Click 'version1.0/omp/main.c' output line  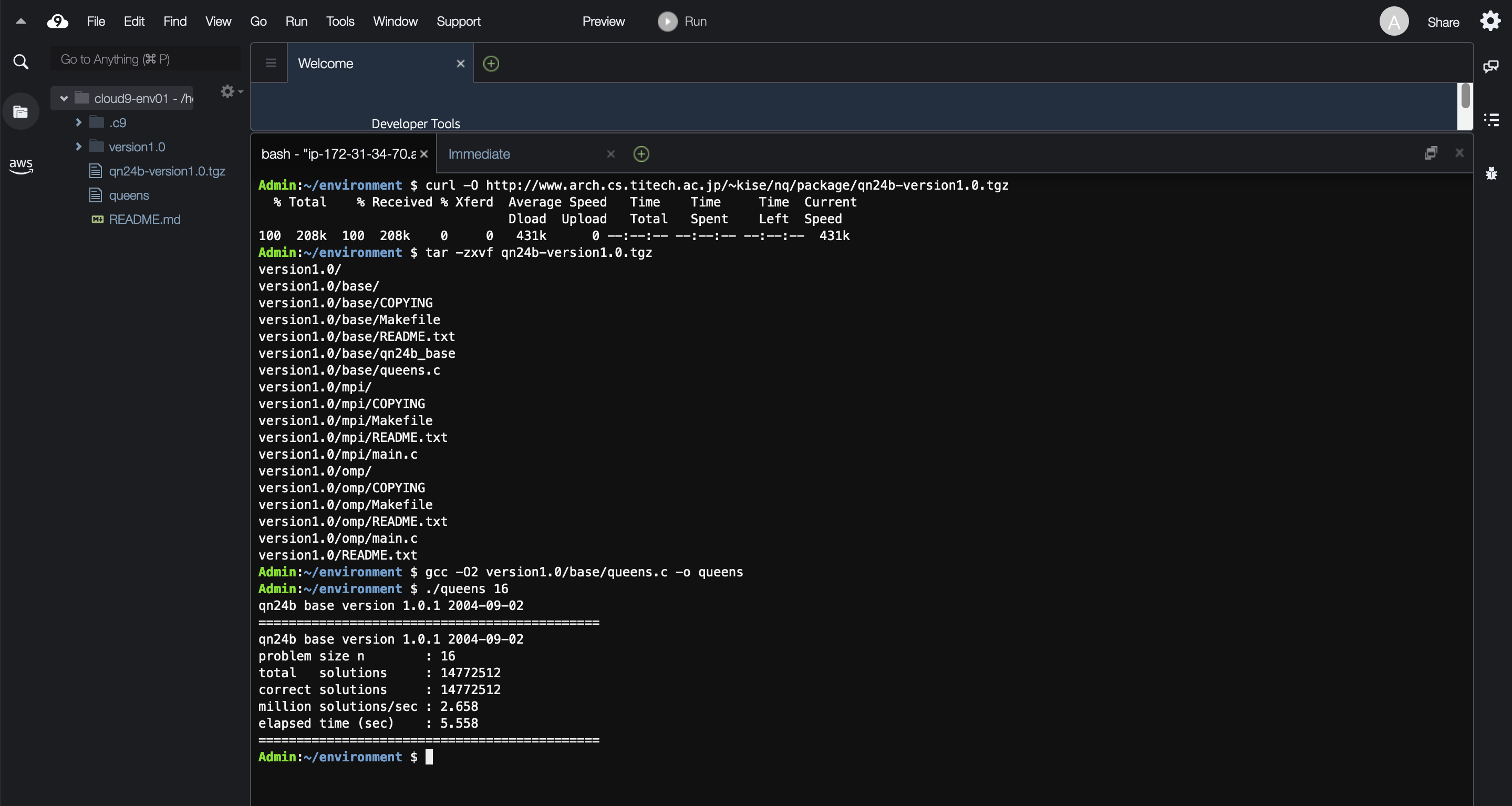[x=337, y=539]
